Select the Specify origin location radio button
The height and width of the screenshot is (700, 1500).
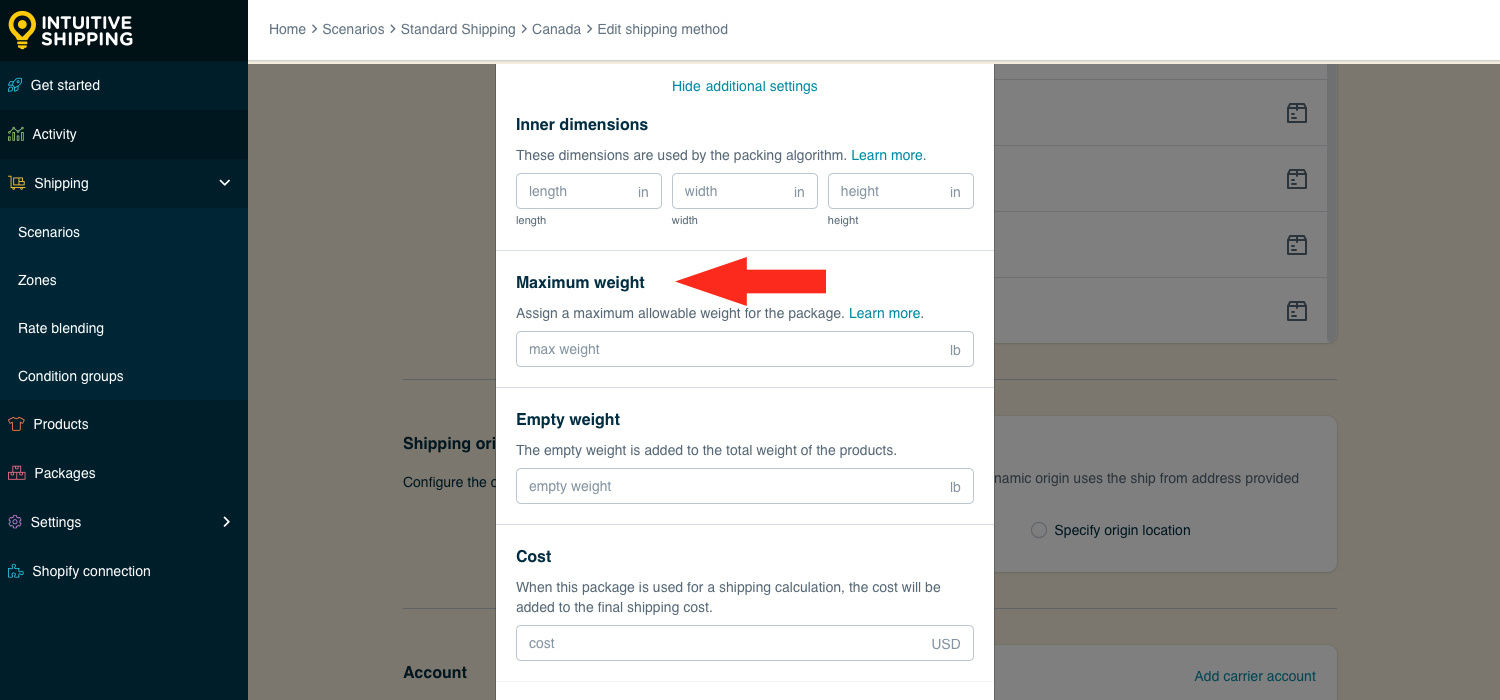click(1039, 530)
